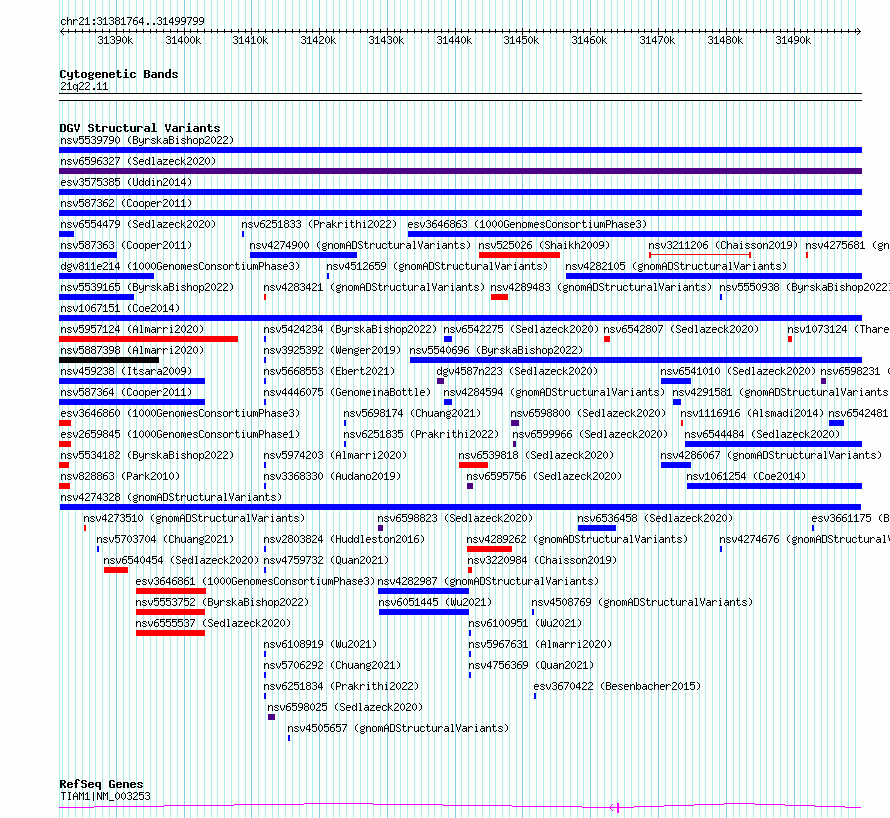Click the 31490k ruler position label

(793, 40)
